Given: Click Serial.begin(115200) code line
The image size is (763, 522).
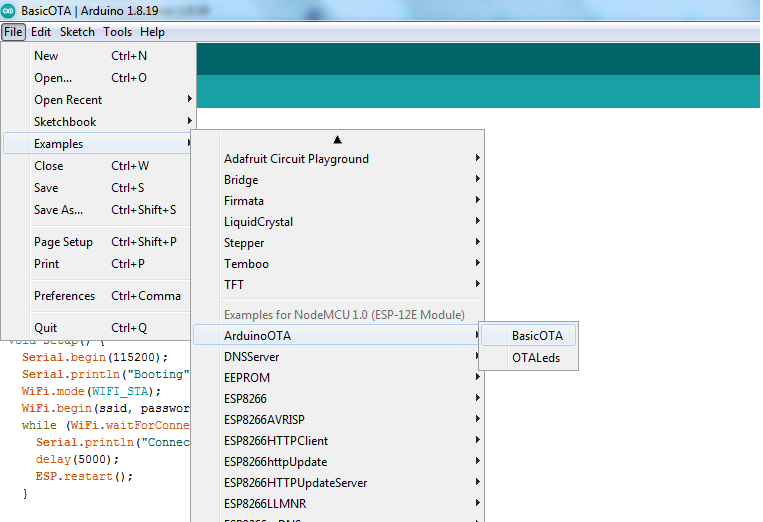Looking at the screenshot, I should pos(95,358).
